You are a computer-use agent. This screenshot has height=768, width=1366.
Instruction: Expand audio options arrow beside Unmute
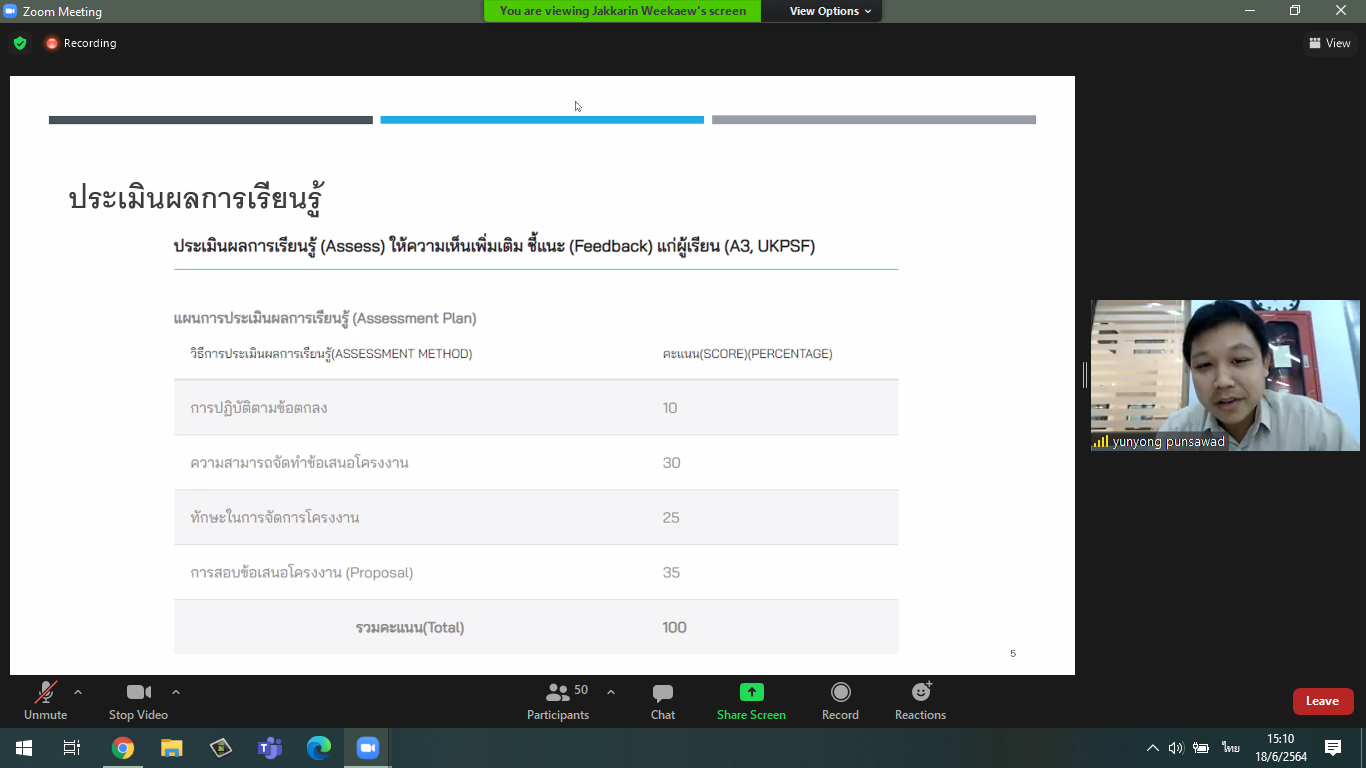click(78, 692)
